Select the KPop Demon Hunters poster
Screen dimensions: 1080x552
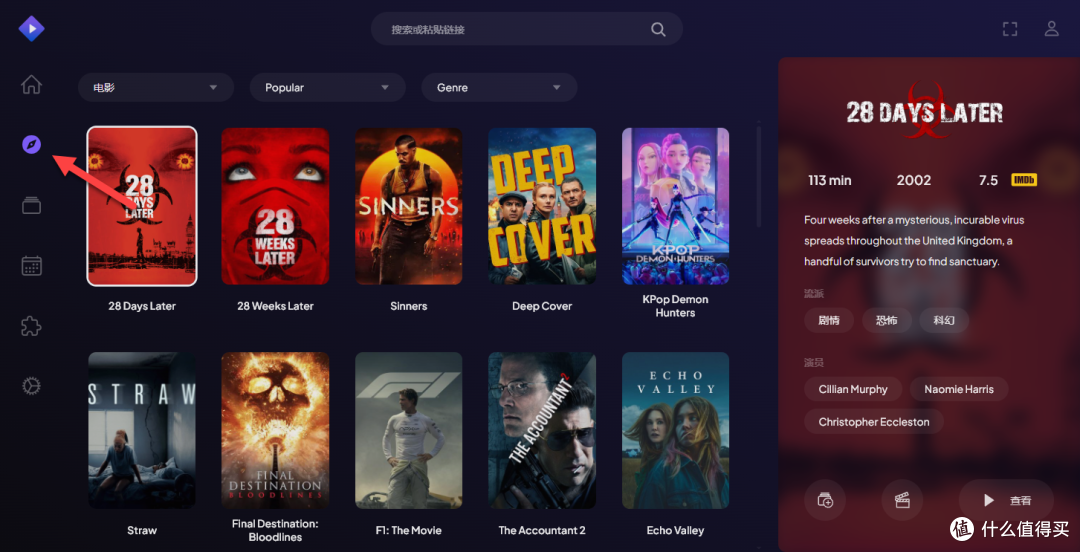[676, 206]
